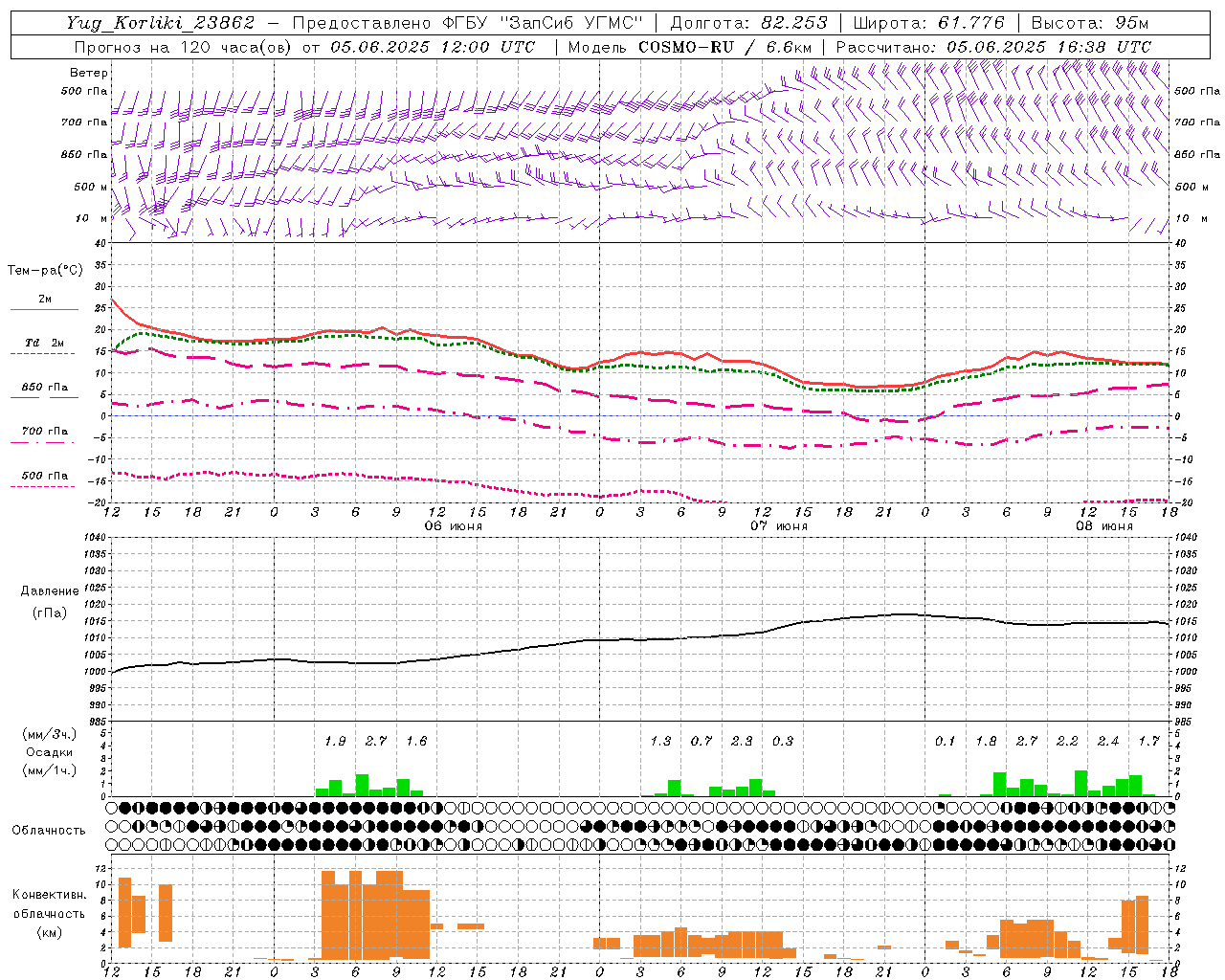Click the 06 июня date label

point(454,526)
